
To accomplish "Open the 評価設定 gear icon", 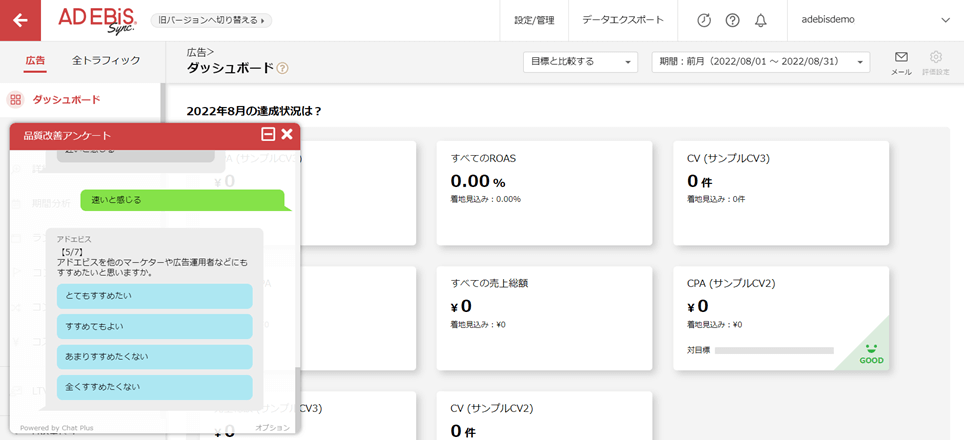I will [936, 58].
